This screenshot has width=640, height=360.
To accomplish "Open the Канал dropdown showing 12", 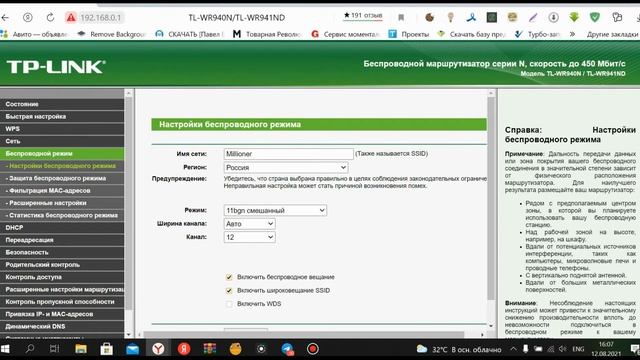I will [249, 237].
